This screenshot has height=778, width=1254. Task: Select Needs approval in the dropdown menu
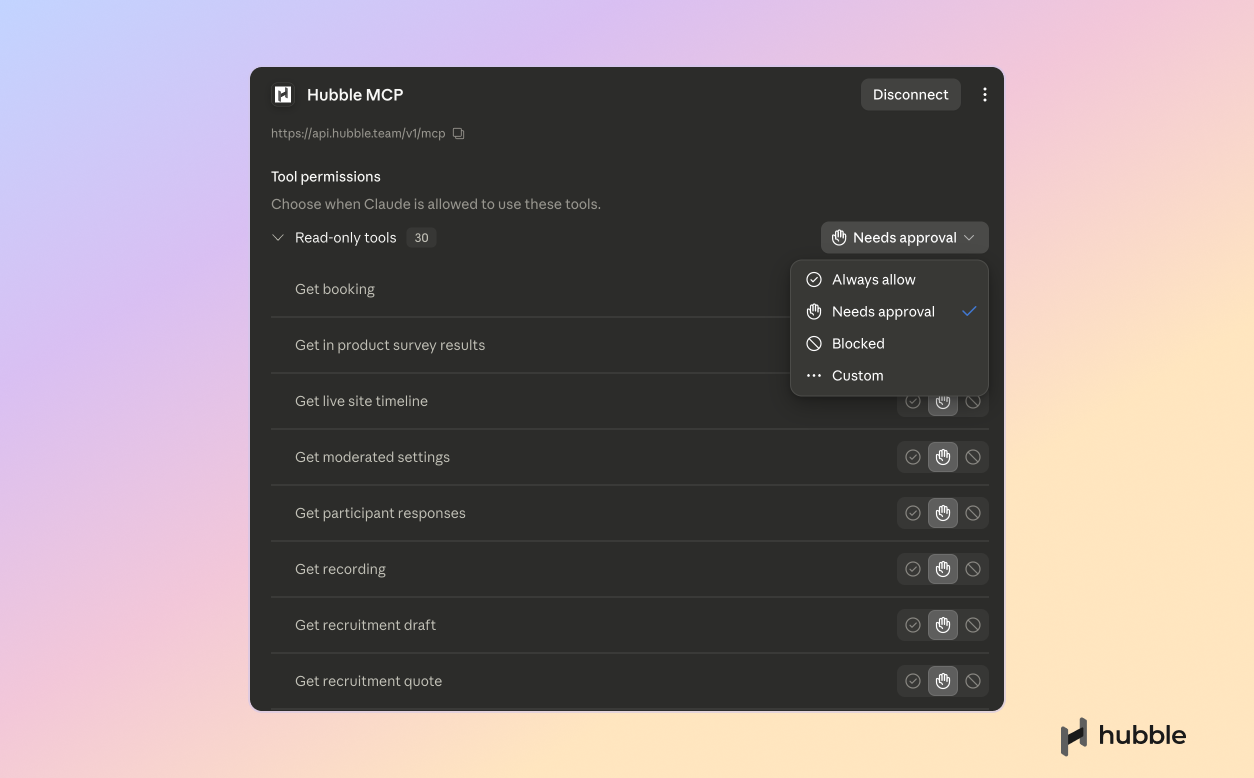(889, 312)
